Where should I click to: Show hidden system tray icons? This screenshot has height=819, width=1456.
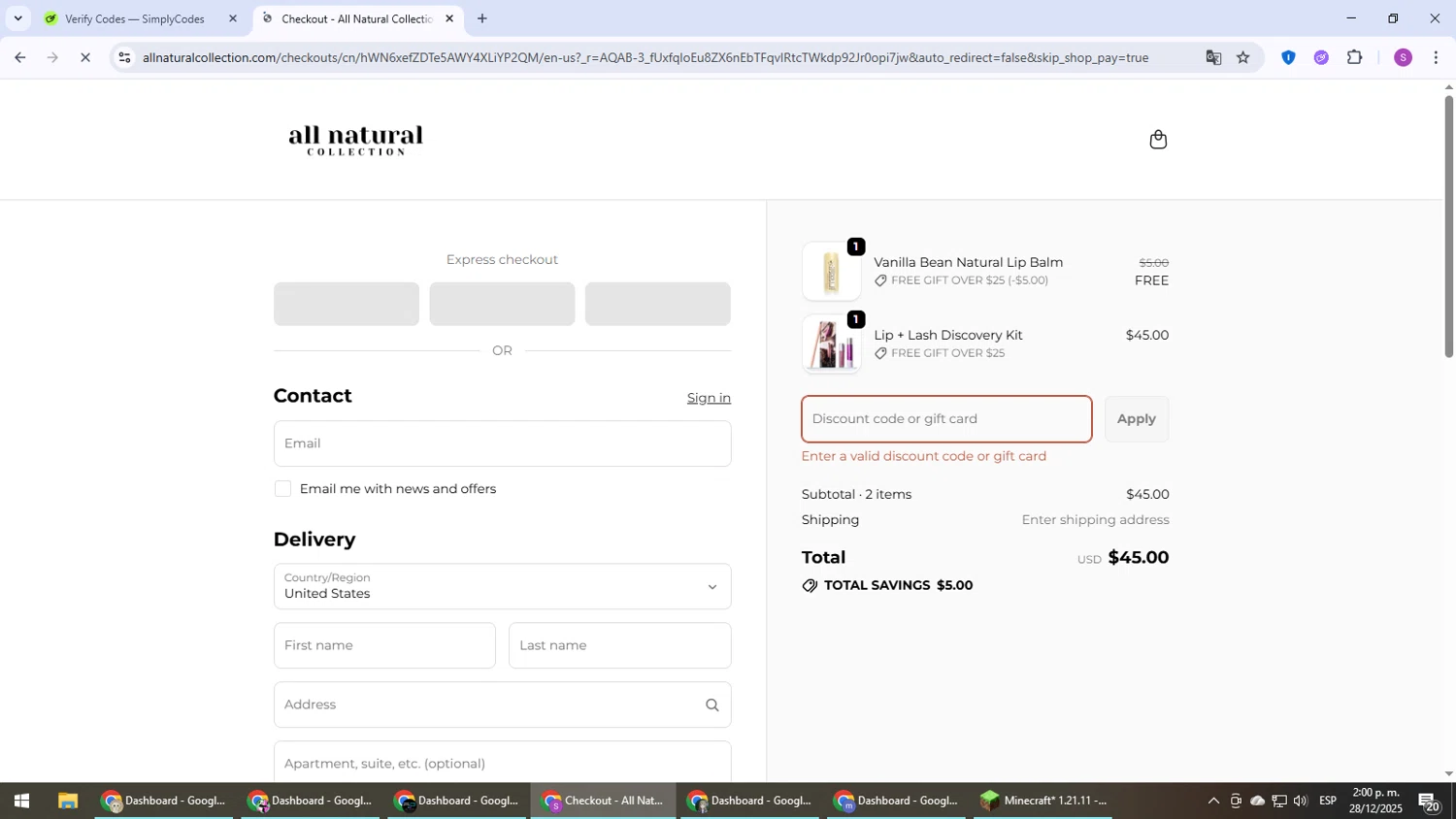click(x=1213, y=802)
